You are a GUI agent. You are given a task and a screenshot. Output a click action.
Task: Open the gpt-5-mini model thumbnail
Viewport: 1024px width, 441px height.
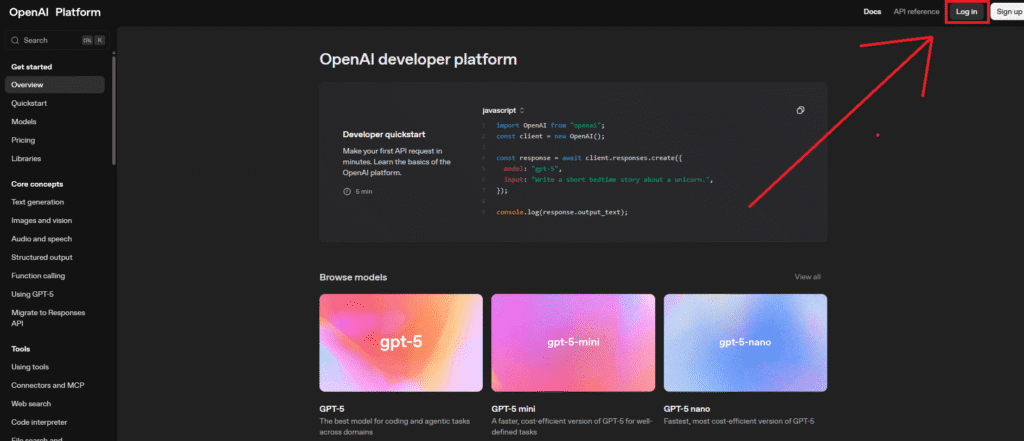[573, 342]
